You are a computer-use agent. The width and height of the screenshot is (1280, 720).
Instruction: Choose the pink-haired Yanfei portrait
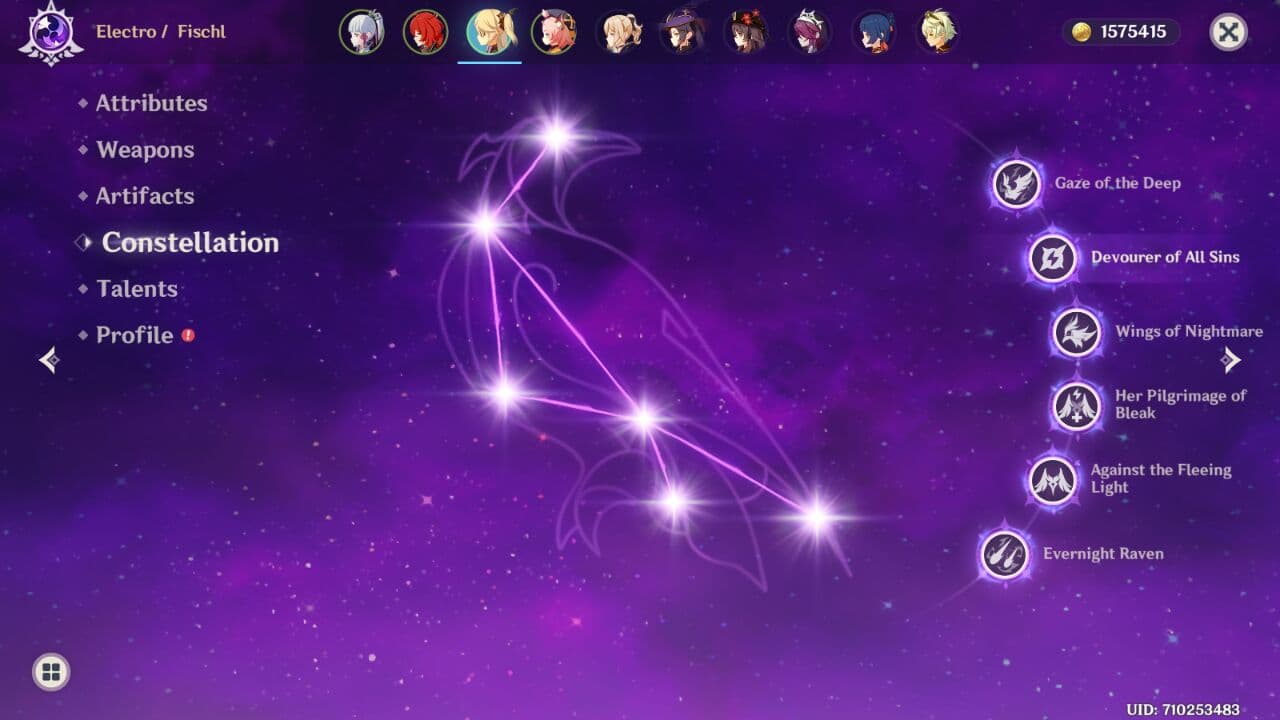click(553, 32)
